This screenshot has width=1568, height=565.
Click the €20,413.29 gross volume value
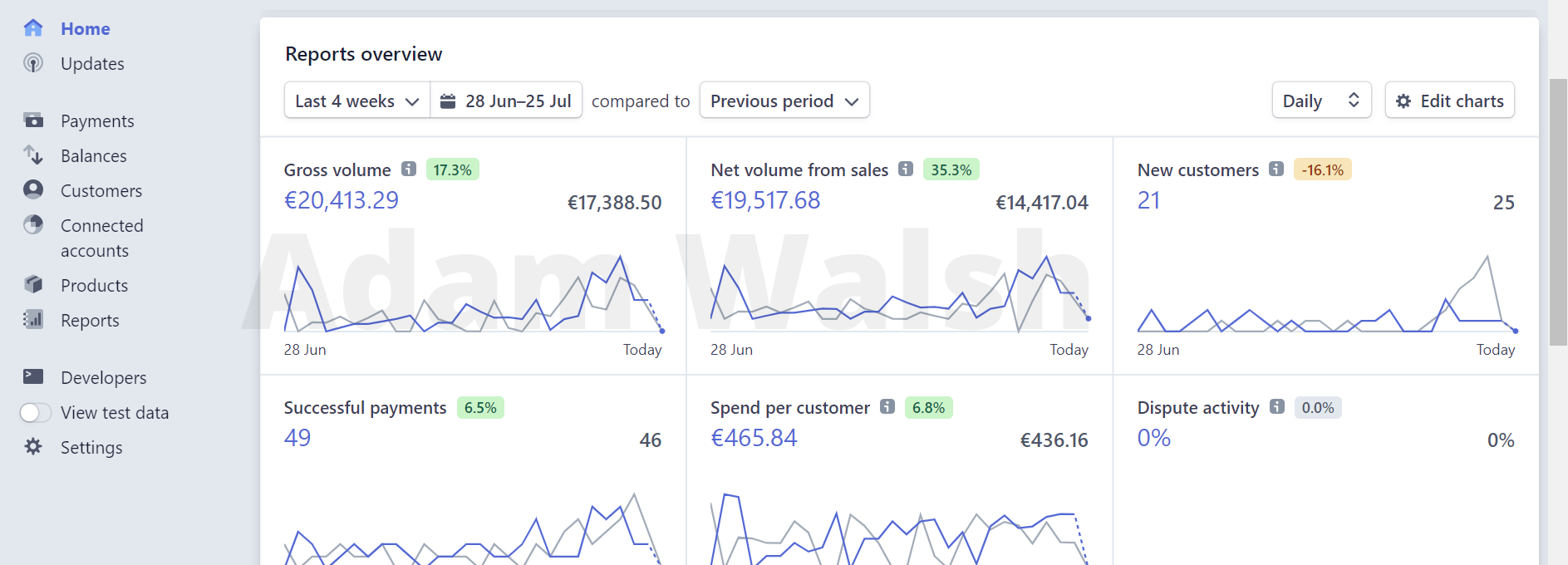tap(342, 200)
